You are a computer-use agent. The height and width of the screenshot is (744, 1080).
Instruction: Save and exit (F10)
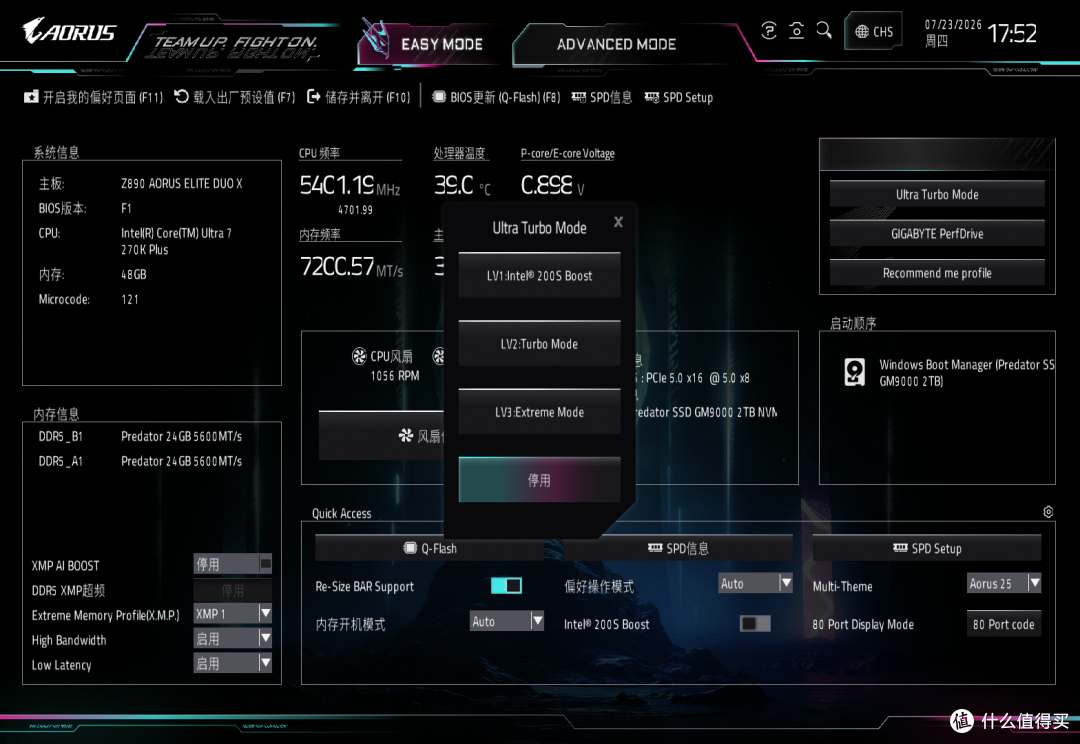coord(359,97)
